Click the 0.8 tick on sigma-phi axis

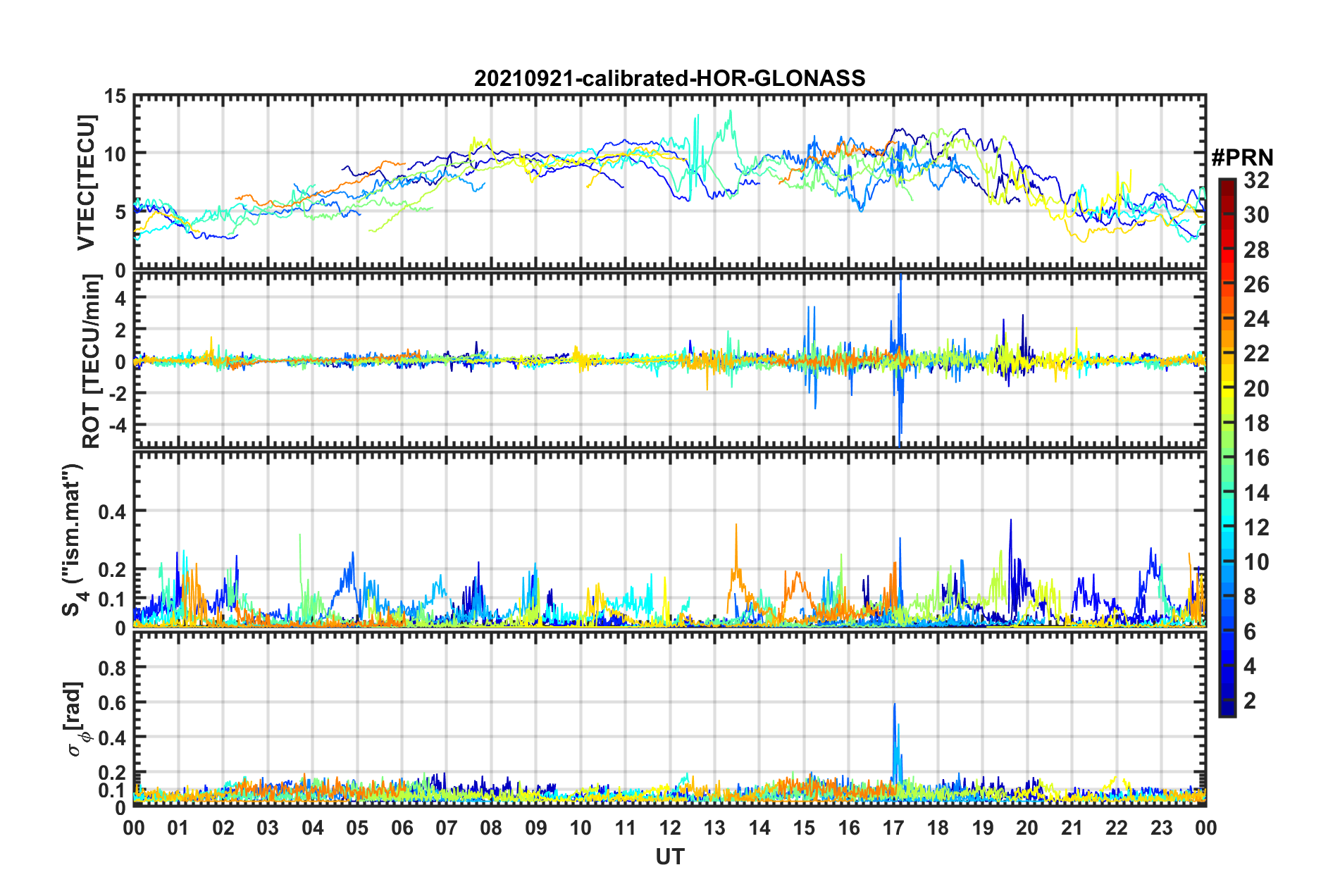pos(113,667)
